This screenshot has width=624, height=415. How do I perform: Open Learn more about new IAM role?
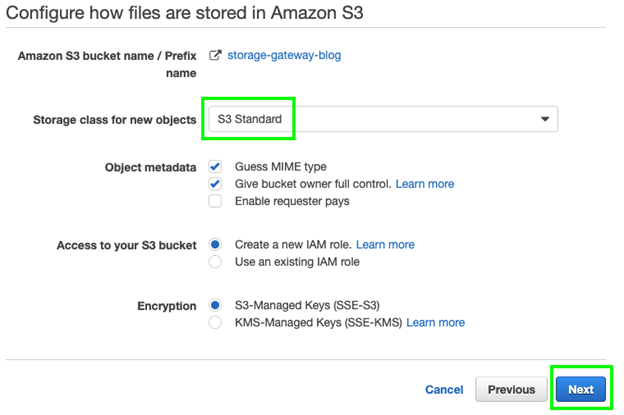[x=385, y=244]
